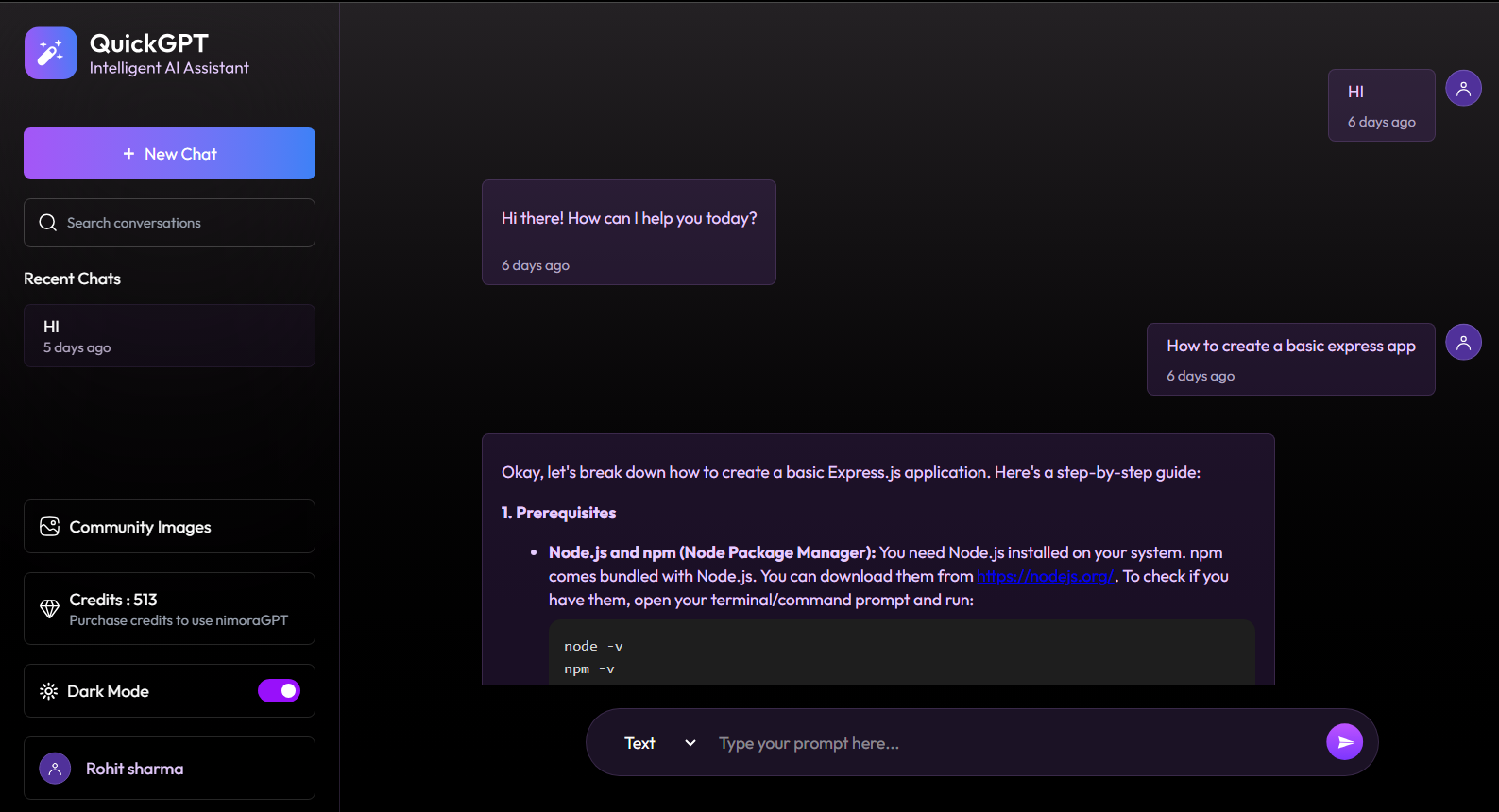Open the Credits purchase panel
Image resolution: width=1499 pixels, height=812 pixels.
pyautogui.click(x=178, y=609)
